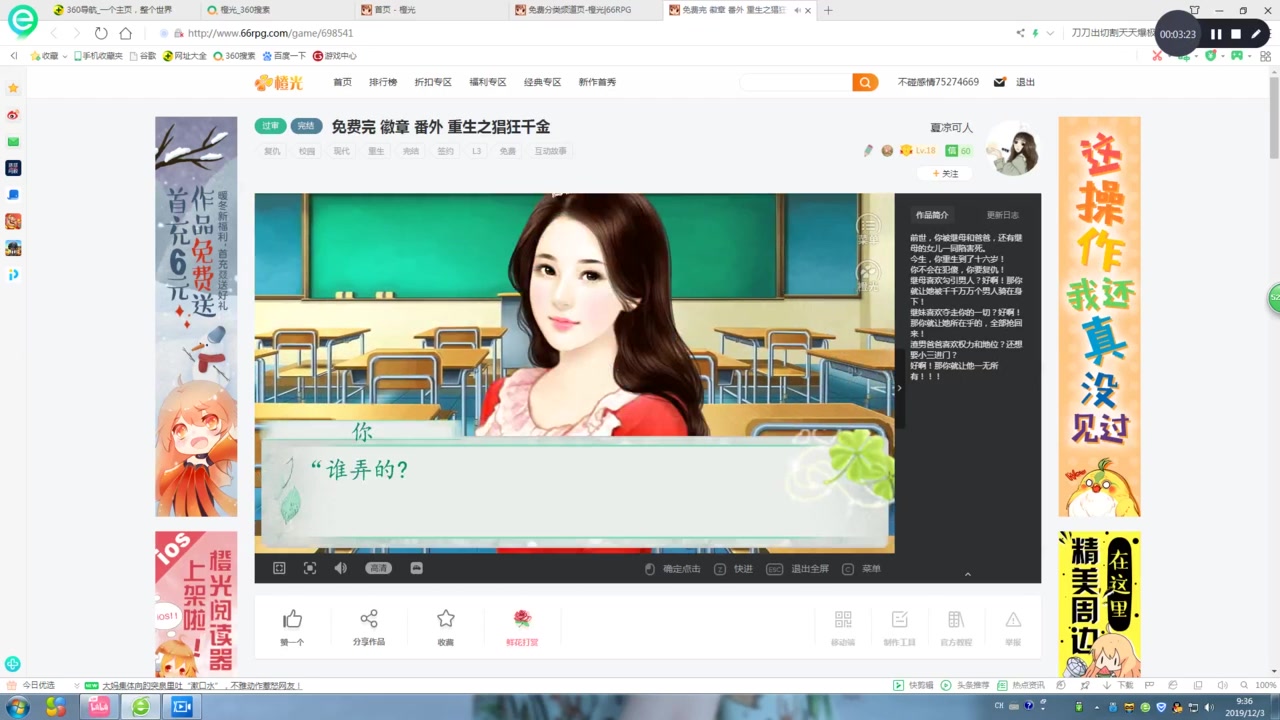Click username 不碰感情75274669

938,82
